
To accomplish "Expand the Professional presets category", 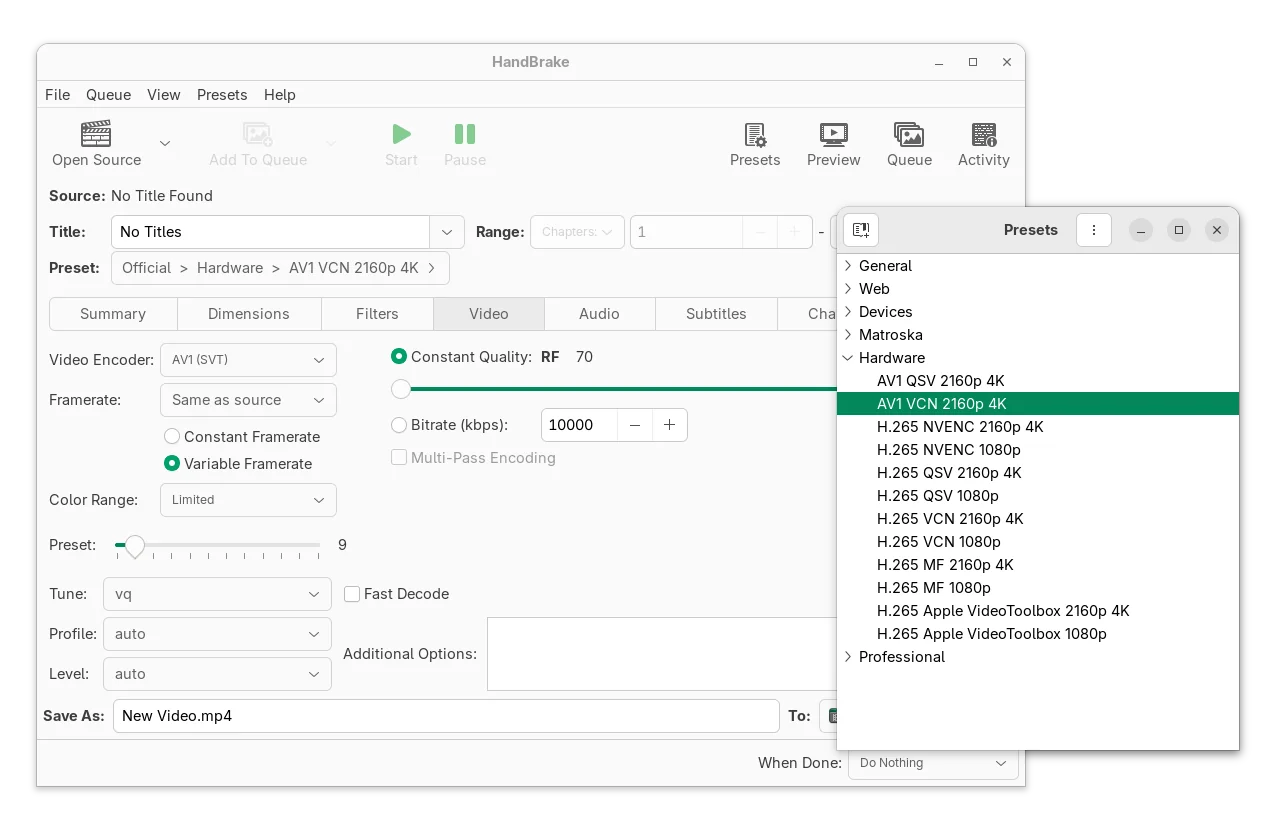I will (x=848, y=657).
